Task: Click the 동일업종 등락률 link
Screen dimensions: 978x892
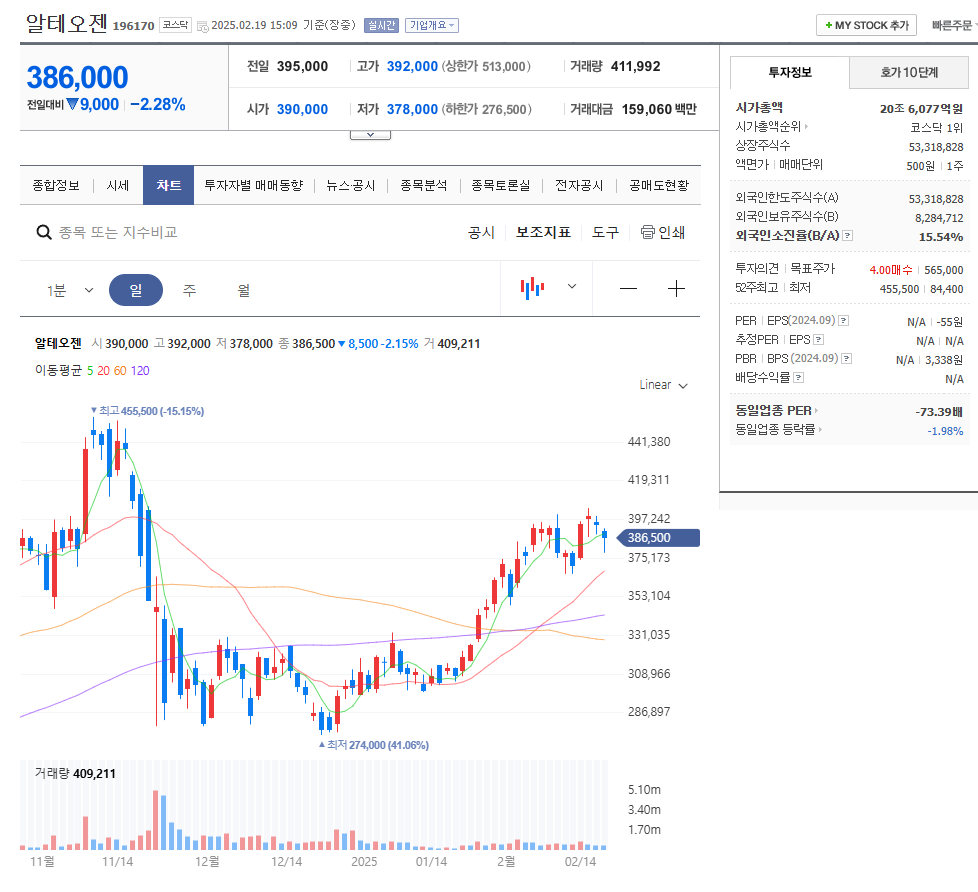Action: [775, 430]
